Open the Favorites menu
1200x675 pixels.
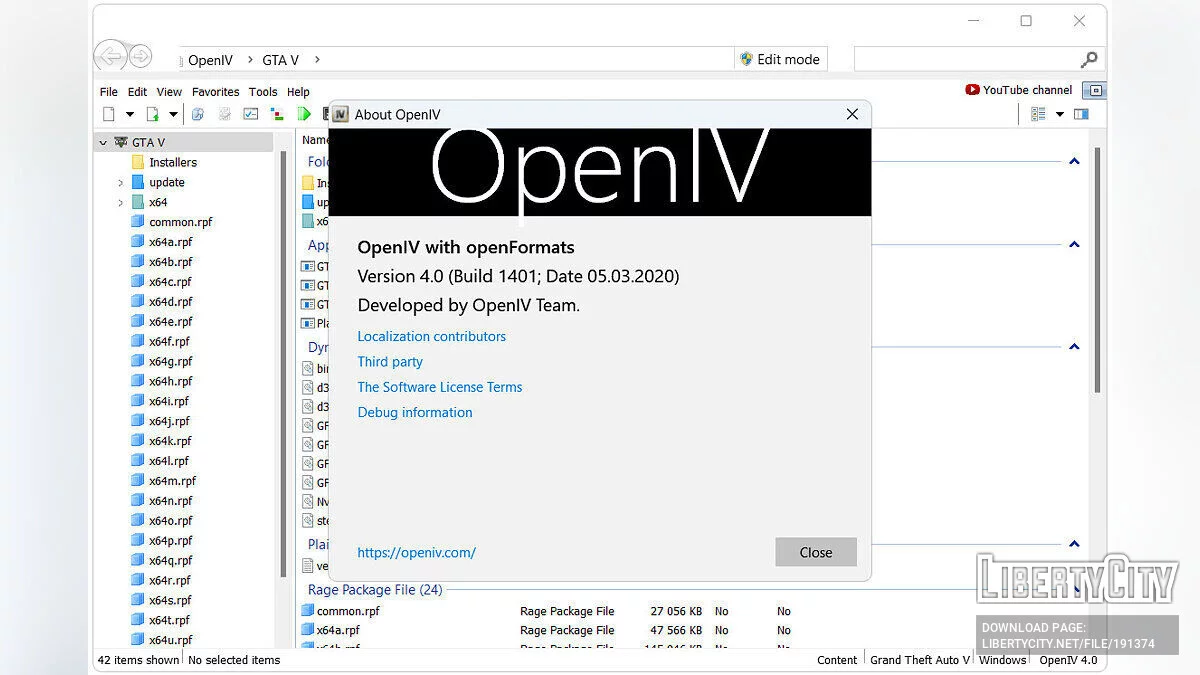(x=216, y=92)
